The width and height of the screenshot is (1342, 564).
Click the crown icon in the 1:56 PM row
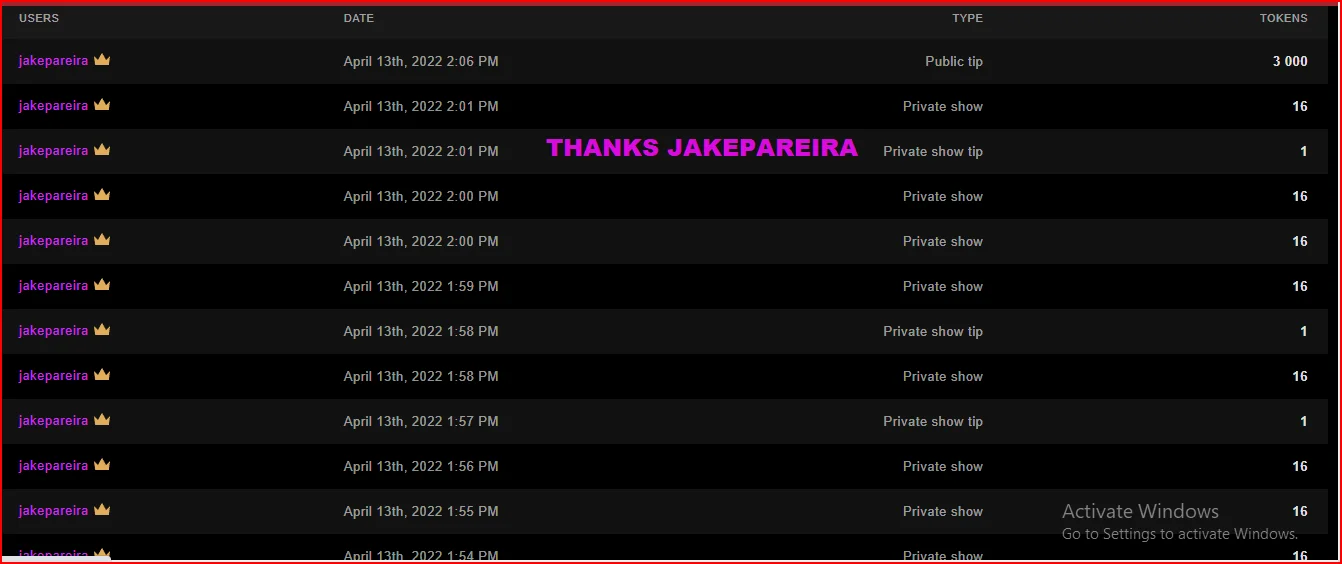102,465
